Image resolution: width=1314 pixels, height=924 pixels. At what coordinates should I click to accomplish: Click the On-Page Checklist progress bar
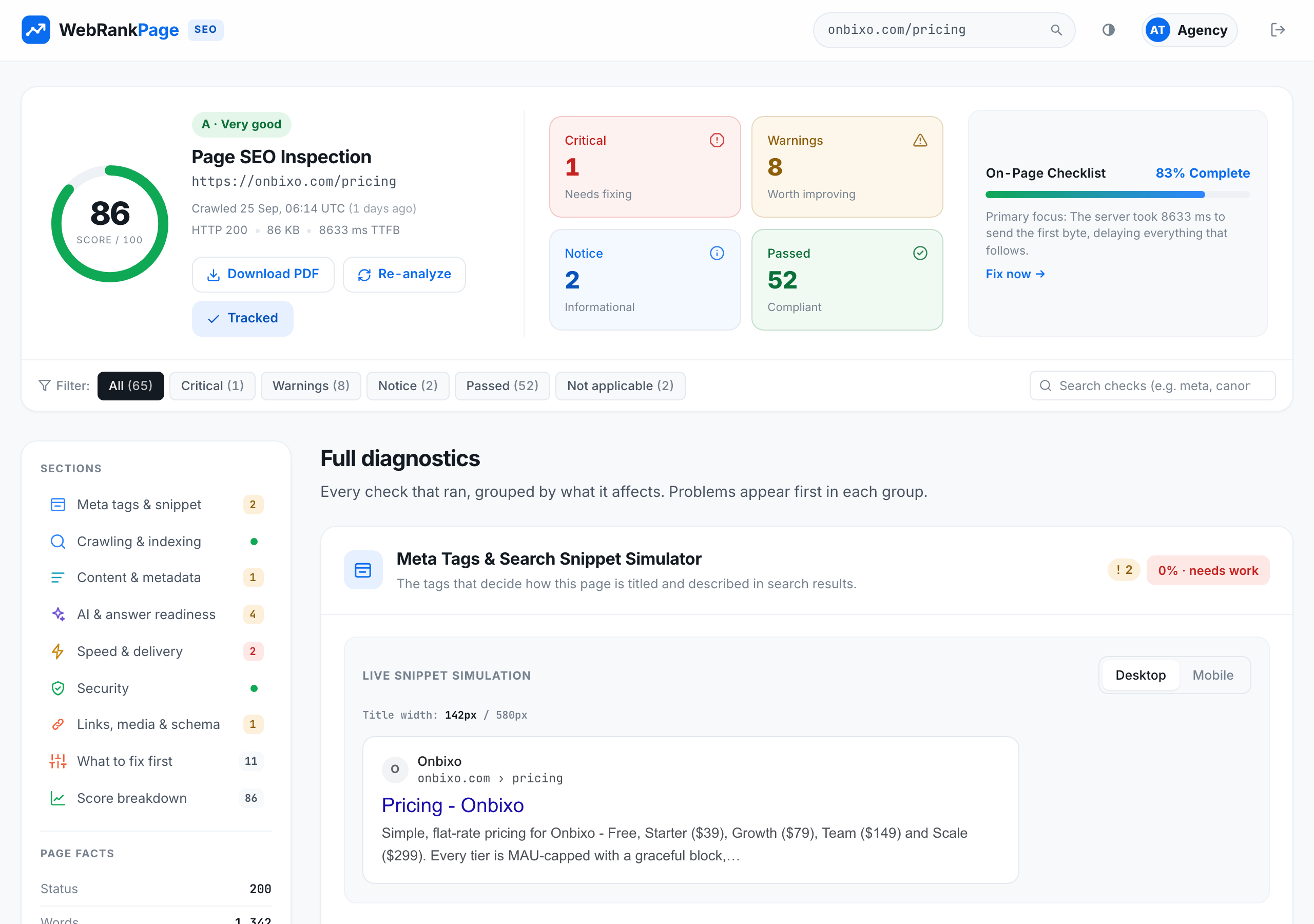click(x=1118, y=195)
